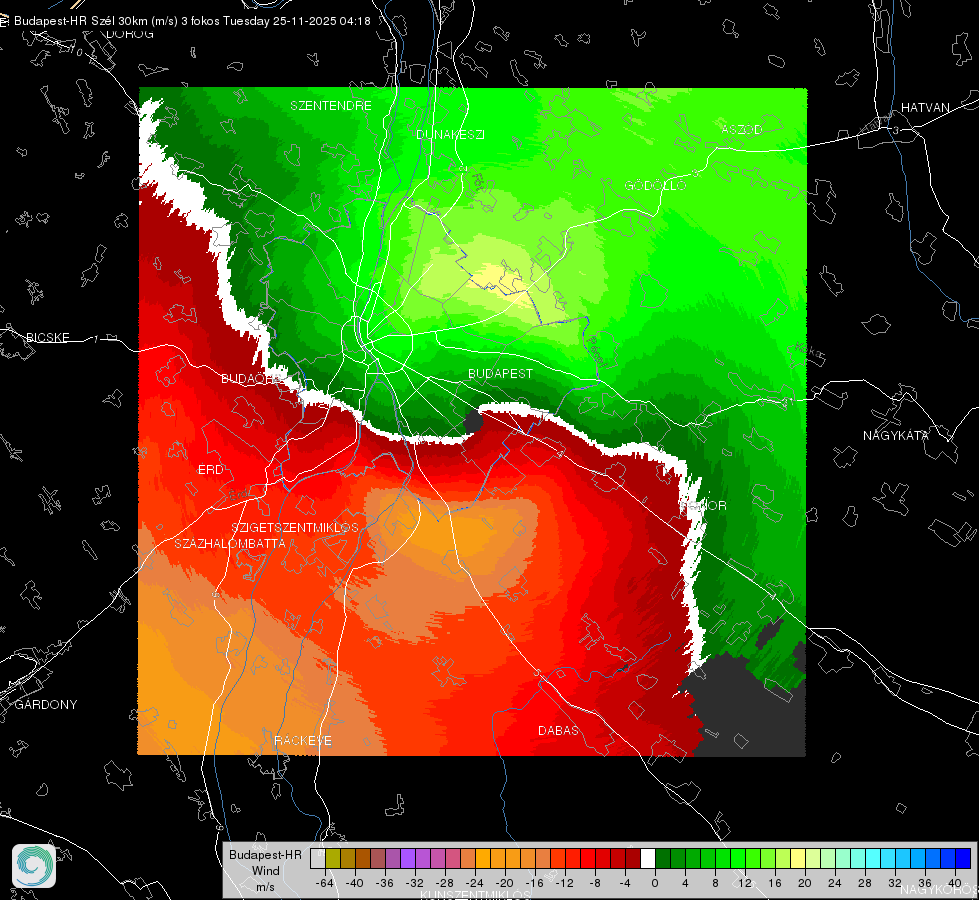Click the SZÁZHALOMBATTA label
The height and width of the screenshot is (900, 979).
pos(230,543)
